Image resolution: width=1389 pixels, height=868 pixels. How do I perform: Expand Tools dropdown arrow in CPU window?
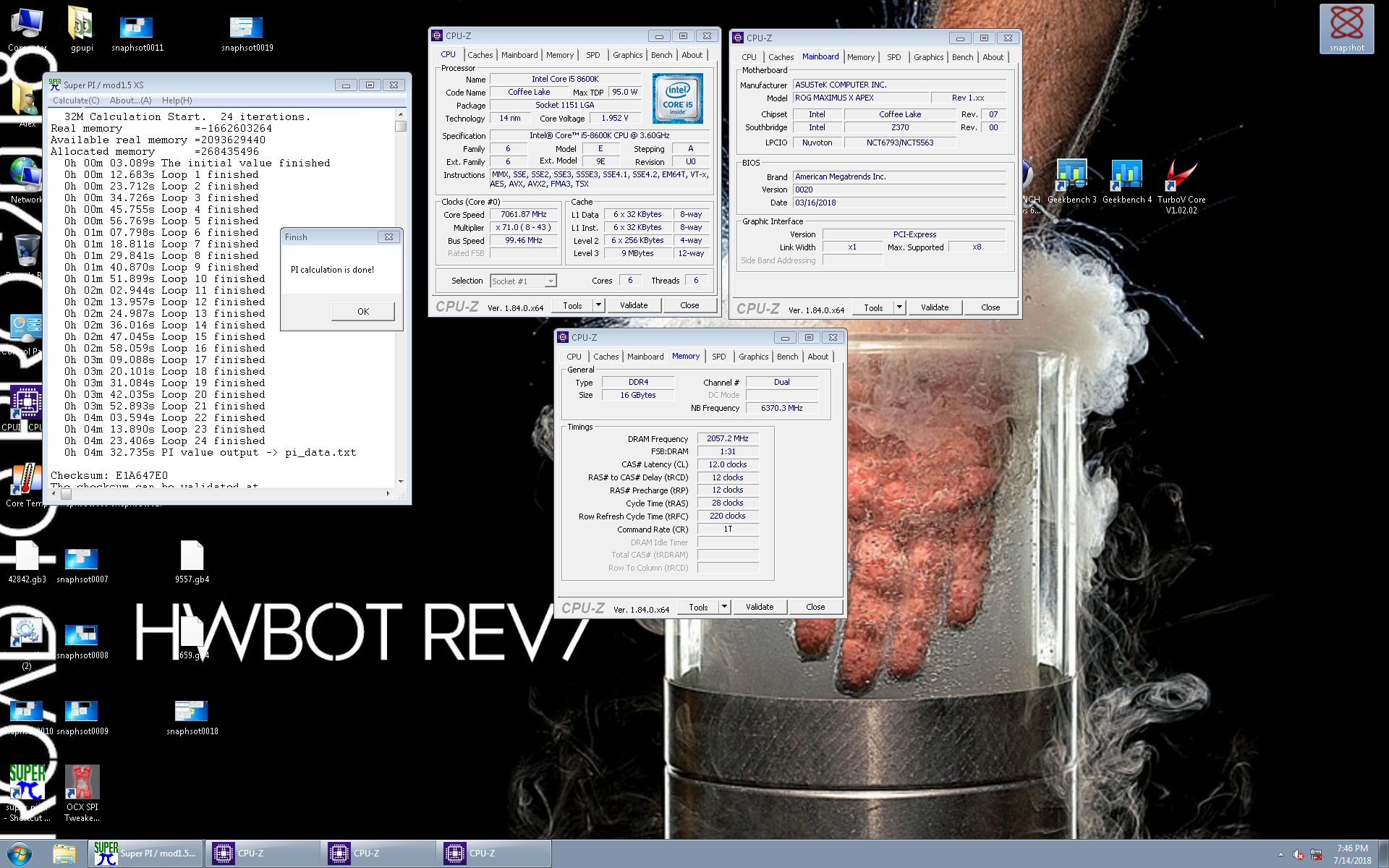(598, 305)
